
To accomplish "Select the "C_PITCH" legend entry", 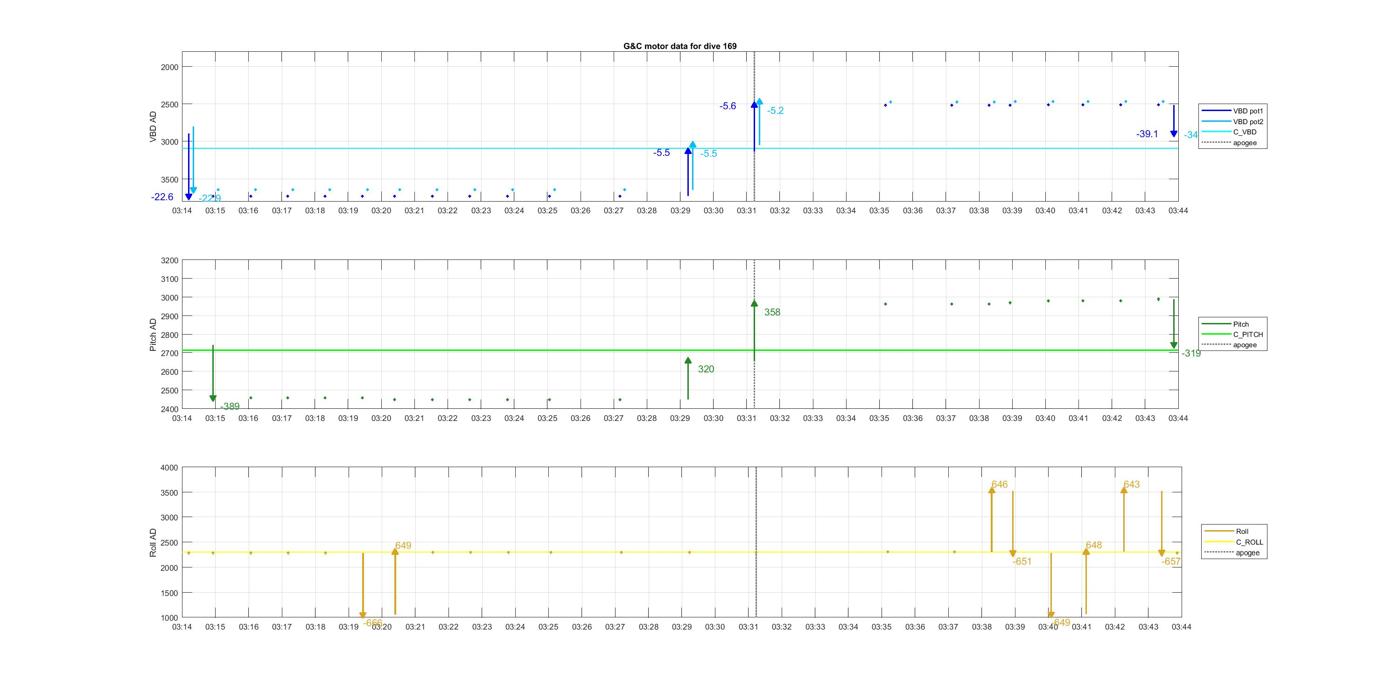I will coord(1233,334).
